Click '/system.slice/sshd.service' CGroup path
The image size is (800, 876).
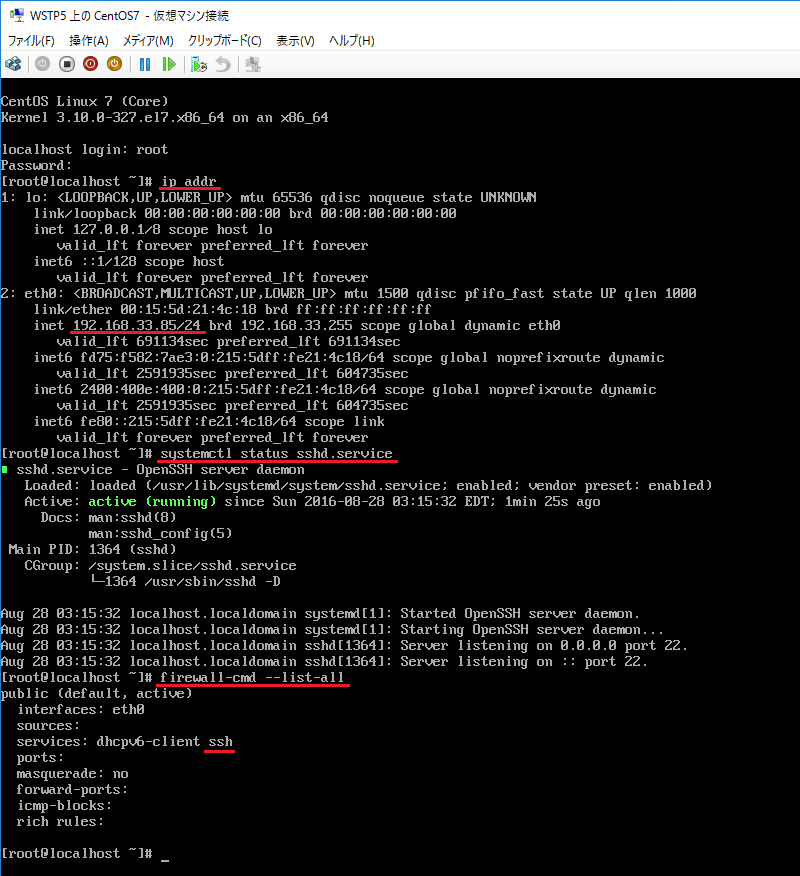pos(193,565)
